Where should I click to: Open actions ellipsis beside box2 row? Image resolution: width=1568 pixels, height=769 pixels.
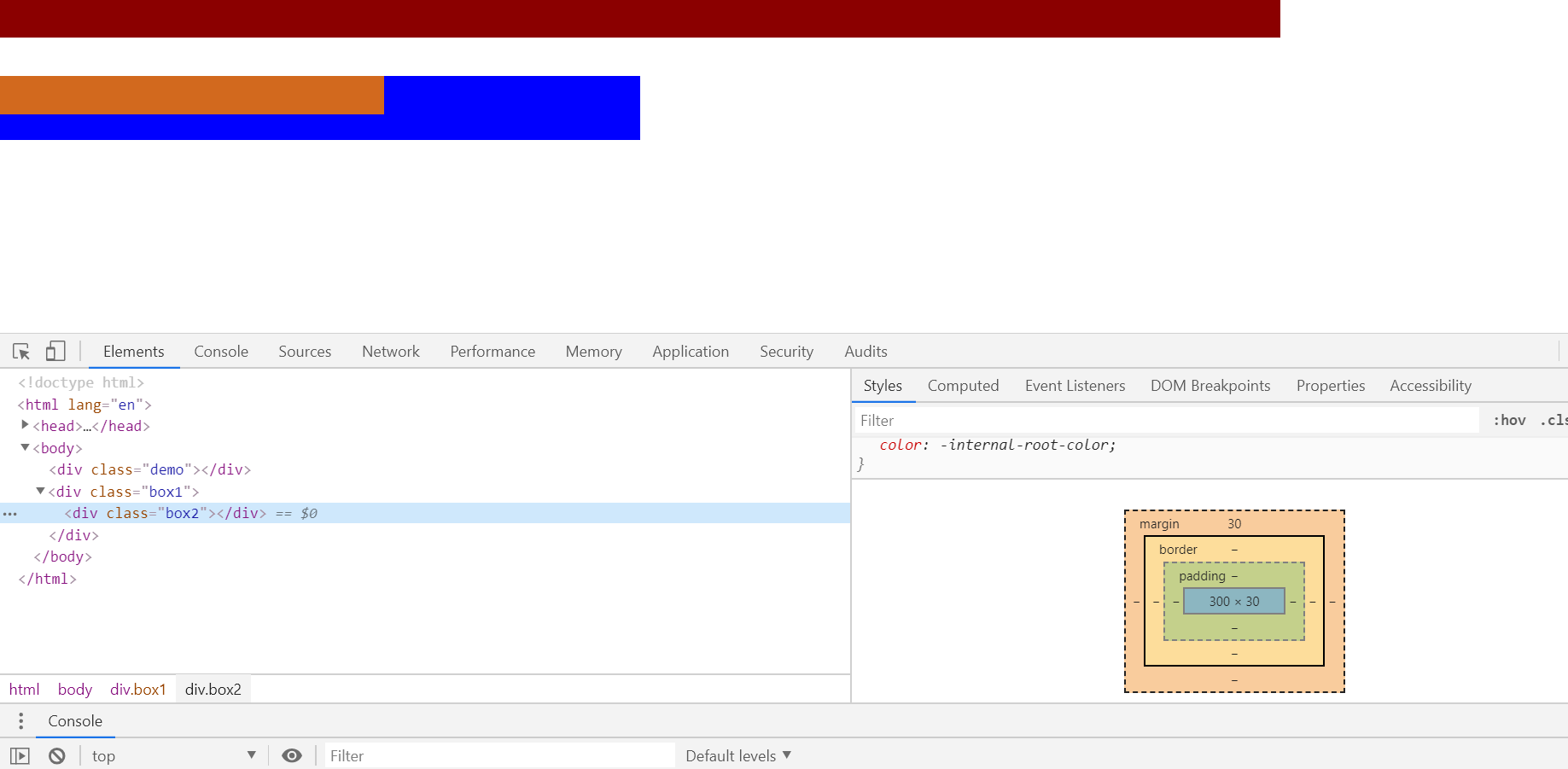coord(10,514)
